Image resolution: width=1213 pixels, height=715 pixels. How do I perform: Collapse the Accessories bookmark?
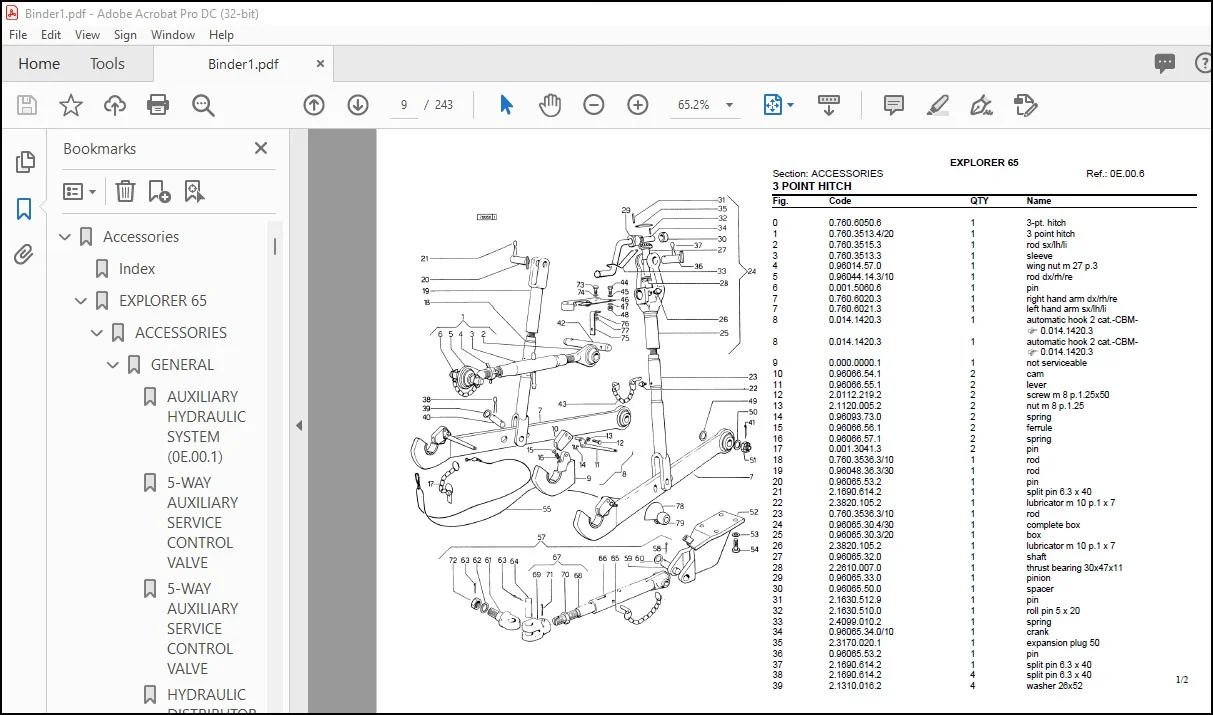[x=66, y=237]
